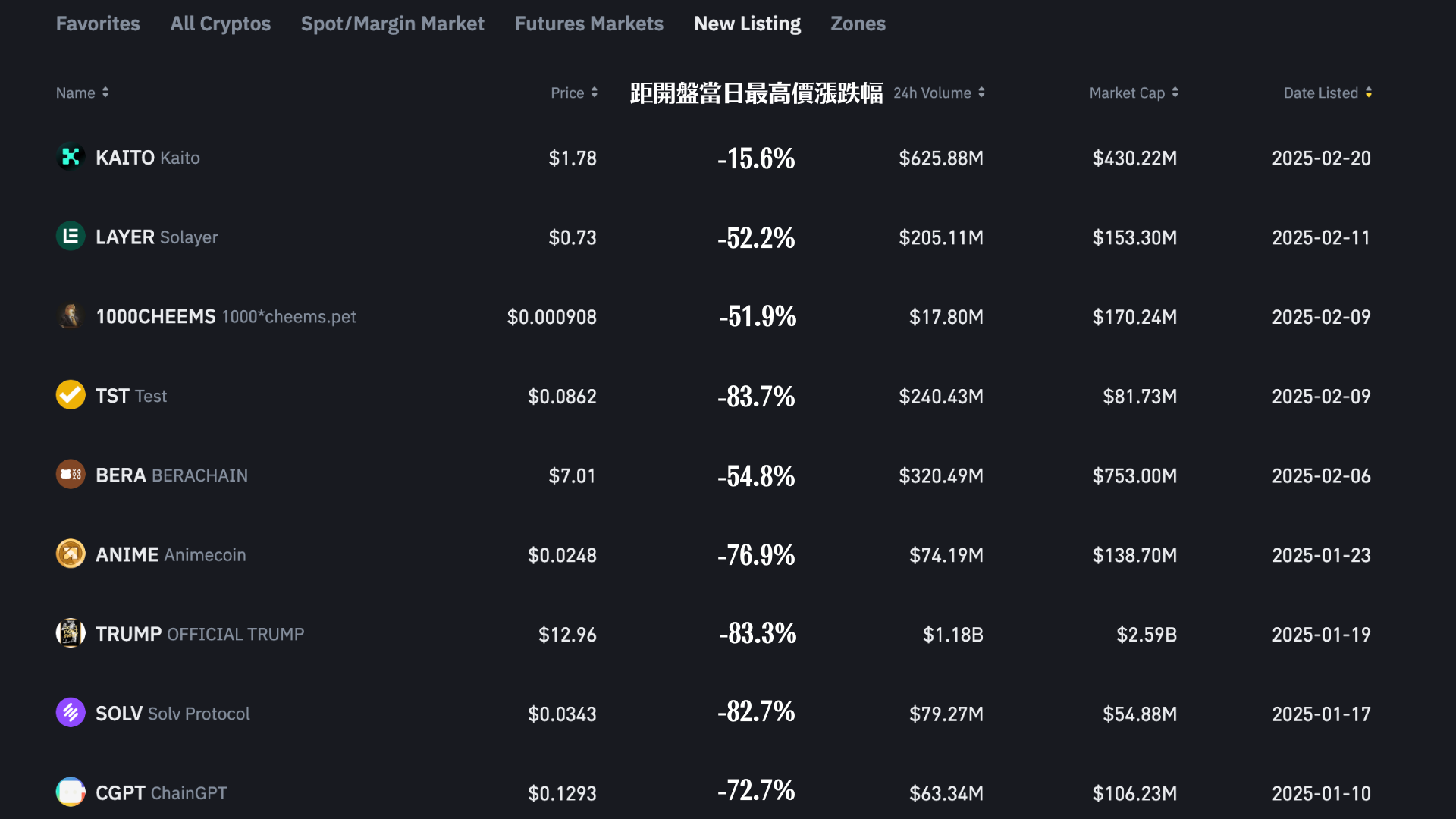1456x819 pixels.
Task: Click the CGPT ChainGPT coin icon
Action: pos(71,792)
